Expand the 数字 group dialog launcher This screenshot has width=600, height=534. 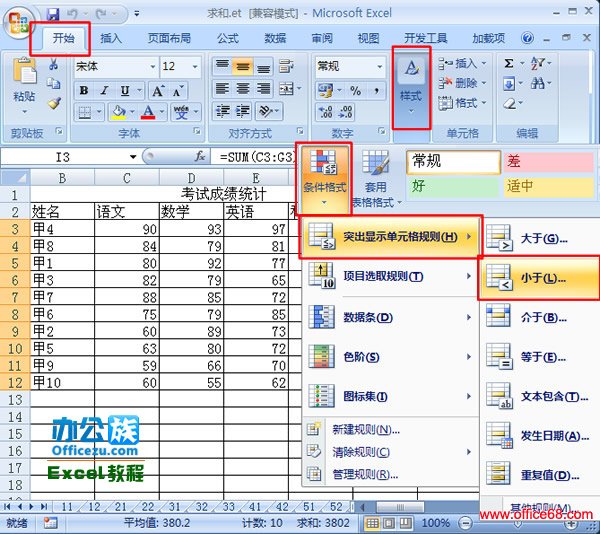pyautogui.click(x=382, y=132)
